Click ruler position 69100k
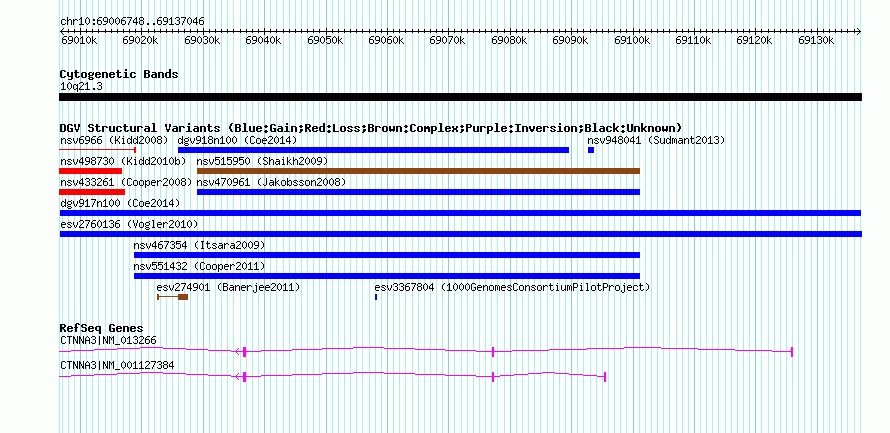Viewport: 890px width, 433px height. 632,40
